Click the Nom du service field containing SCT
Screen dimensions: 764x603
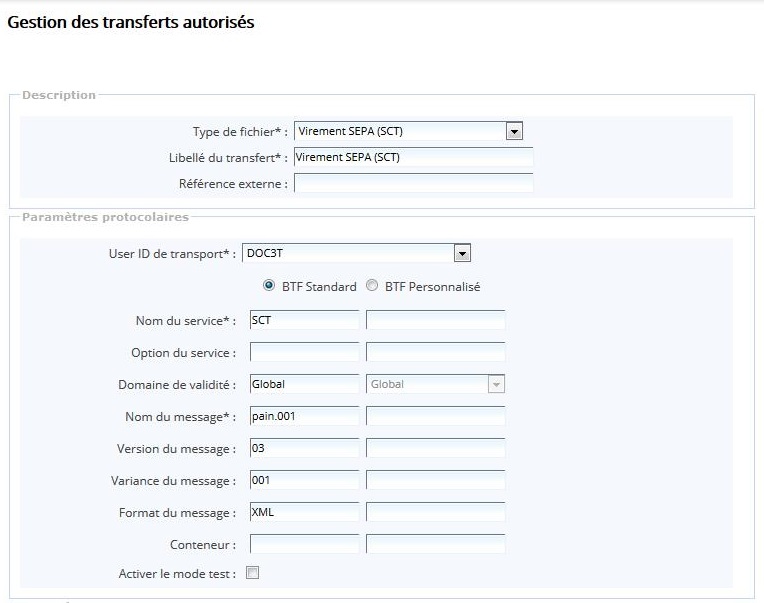click(304, 320)
